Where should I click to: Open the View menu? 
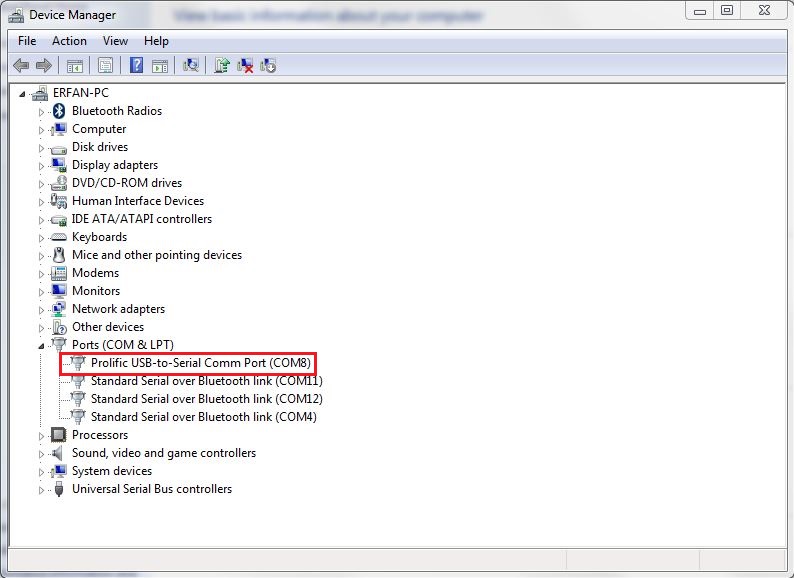coord(115,41)
